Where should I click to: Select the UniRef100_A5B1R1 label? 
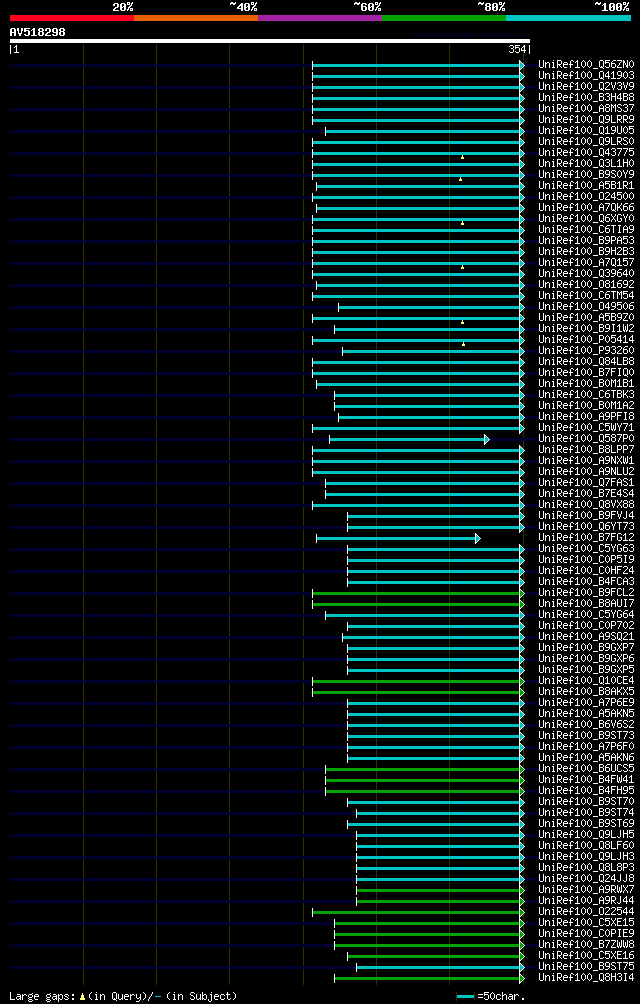[586, 185]
